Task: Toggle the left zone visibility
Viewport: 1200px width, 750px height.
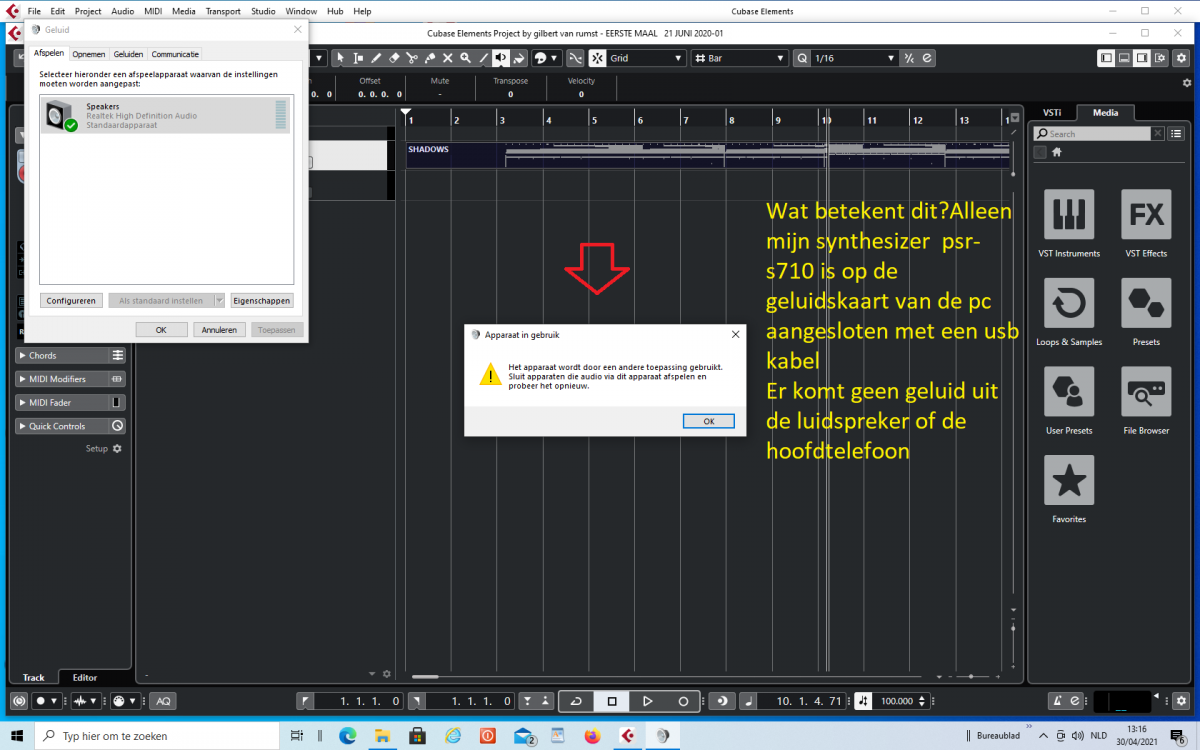Action: 1106,58
